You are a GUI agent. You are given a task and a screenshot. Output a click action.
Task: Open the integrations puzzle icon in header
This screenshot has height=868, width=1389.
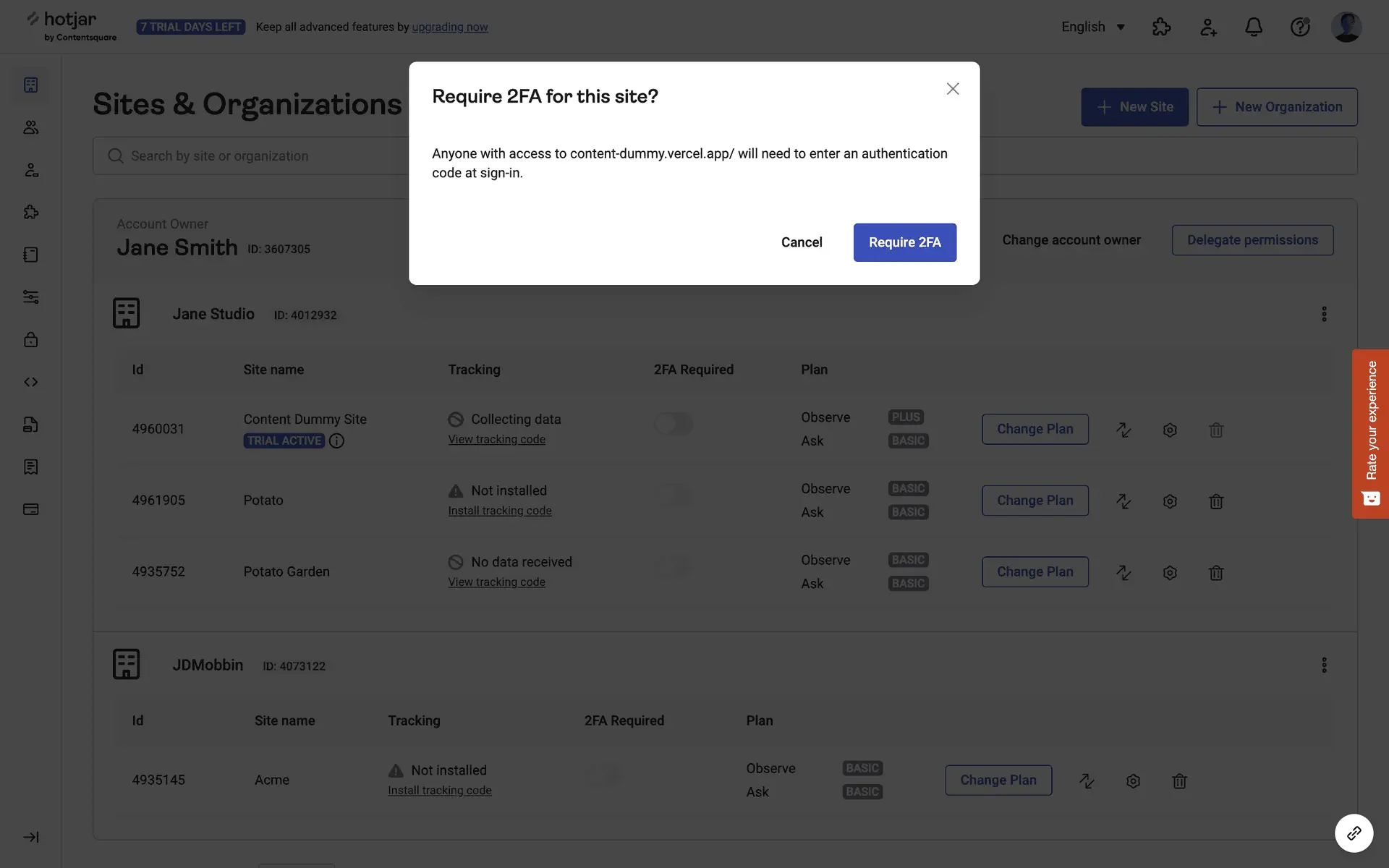tap(1161, 27)
